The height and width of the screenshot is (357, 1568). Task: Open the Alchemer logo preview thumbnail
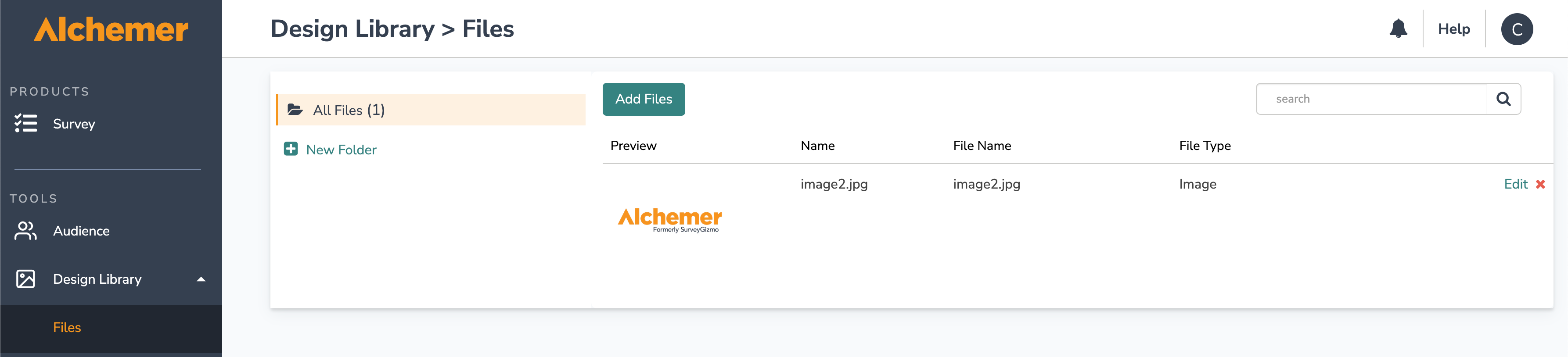pyautogui.click(x=669, y=220)
